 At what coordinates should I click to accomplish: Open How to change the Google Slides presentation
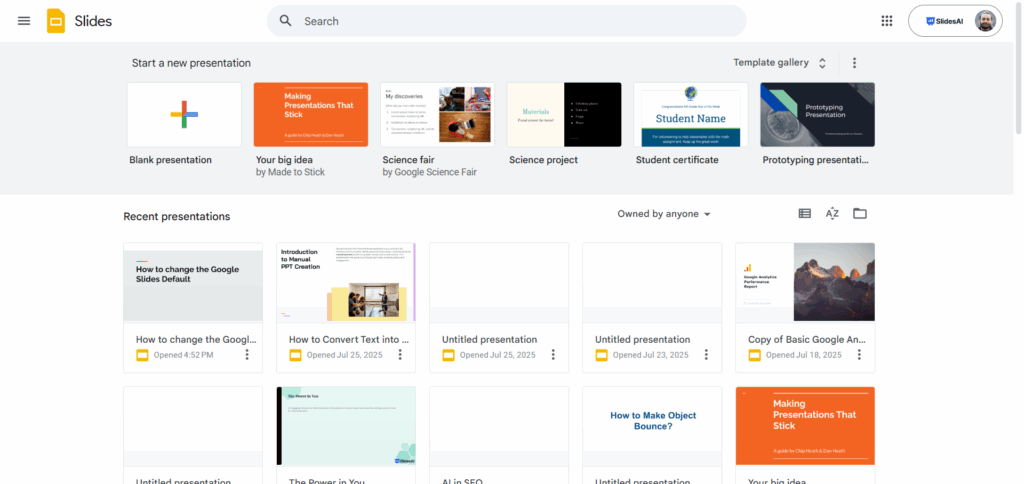point(193,282)
